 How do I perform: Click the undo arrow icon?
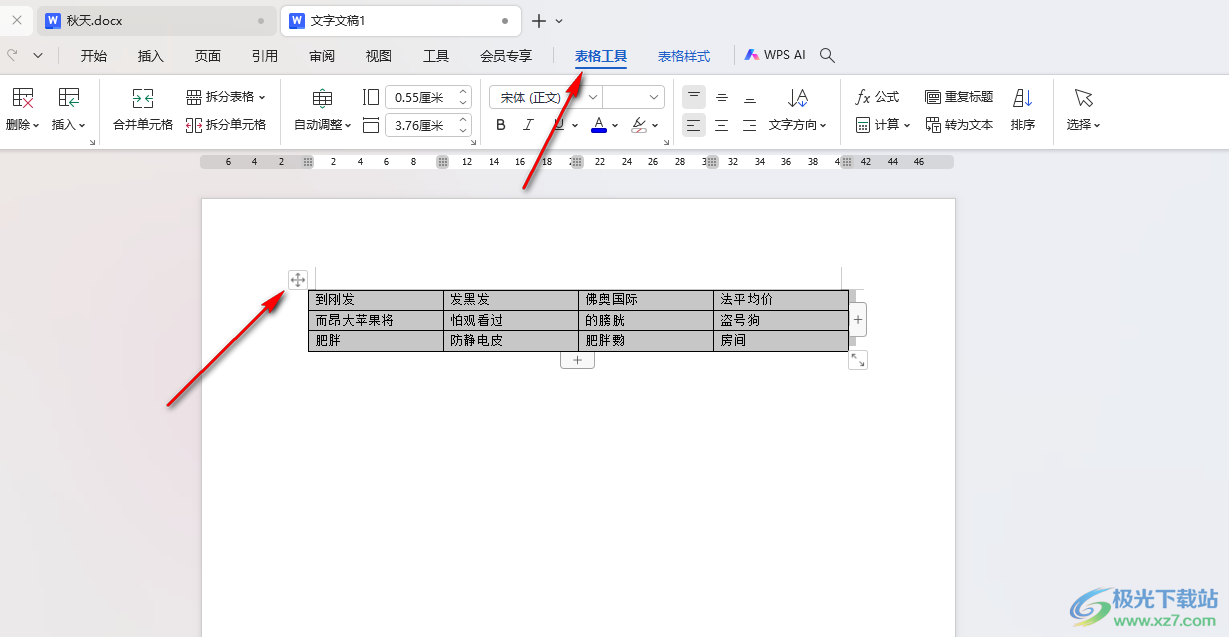(x=12, y=55)
